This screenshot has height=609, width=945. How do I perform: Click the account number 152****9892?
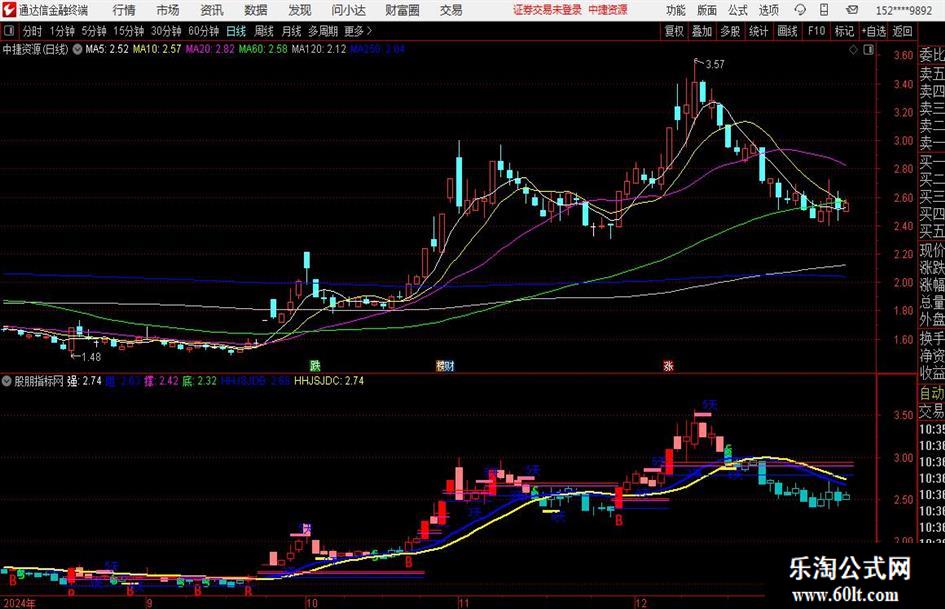coord(904,10)
